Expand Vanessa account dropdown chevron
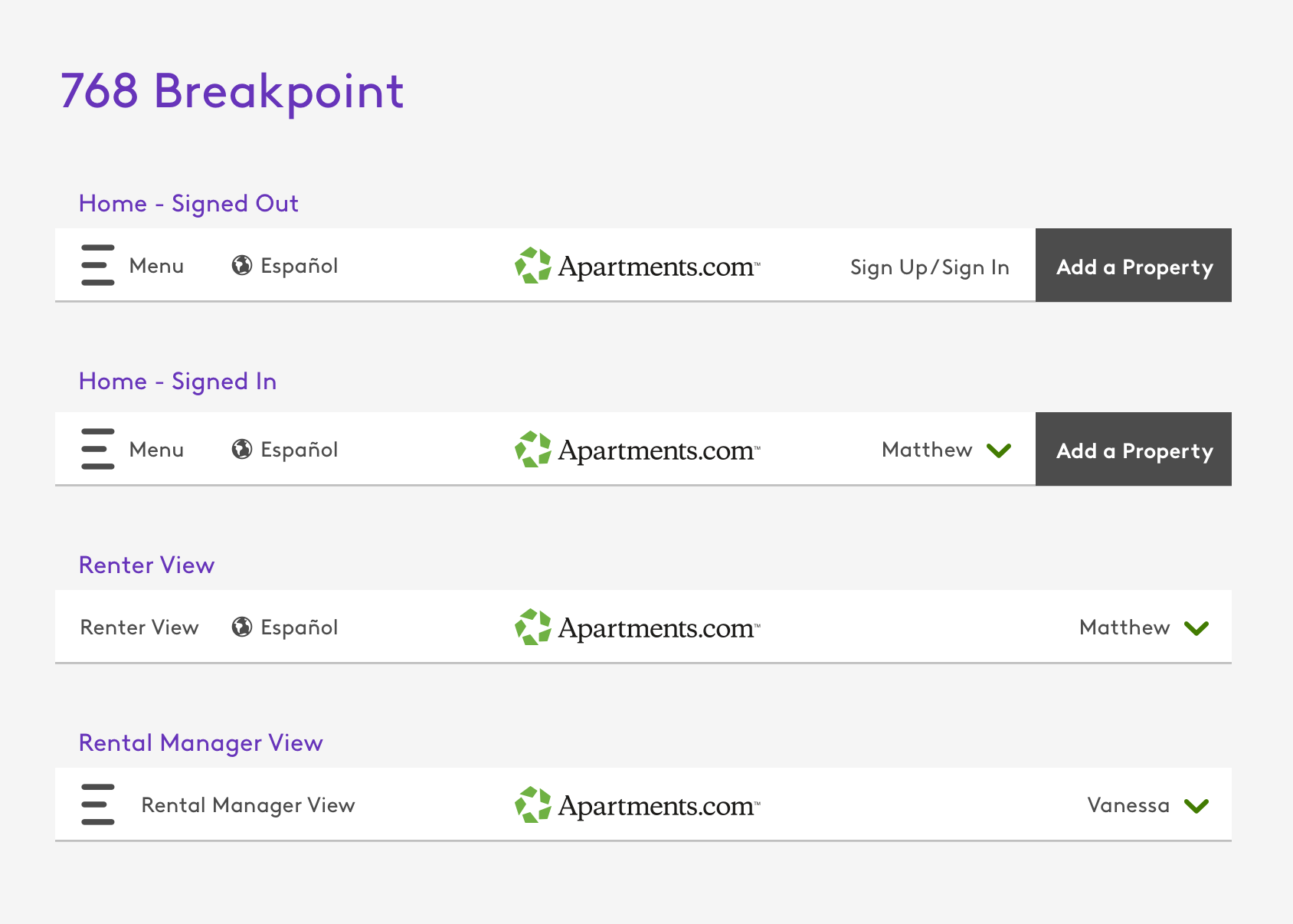This screenshot has width=1293, height=924. point(1196,806)
